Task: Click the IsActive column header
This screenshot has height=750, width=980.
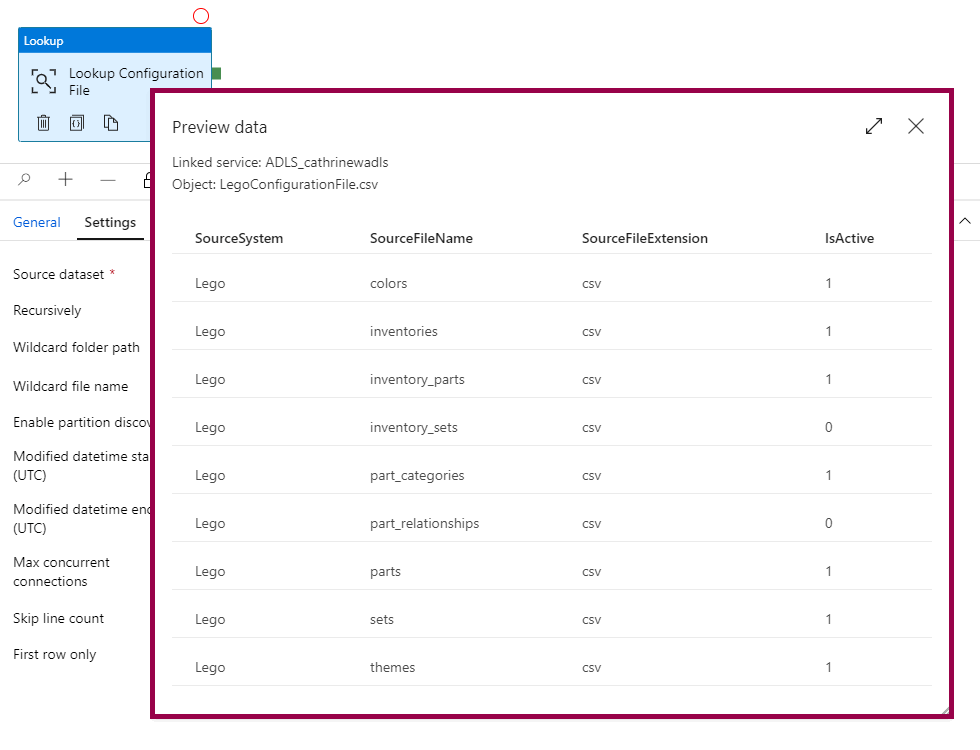Action: click(x=849, y=238)
